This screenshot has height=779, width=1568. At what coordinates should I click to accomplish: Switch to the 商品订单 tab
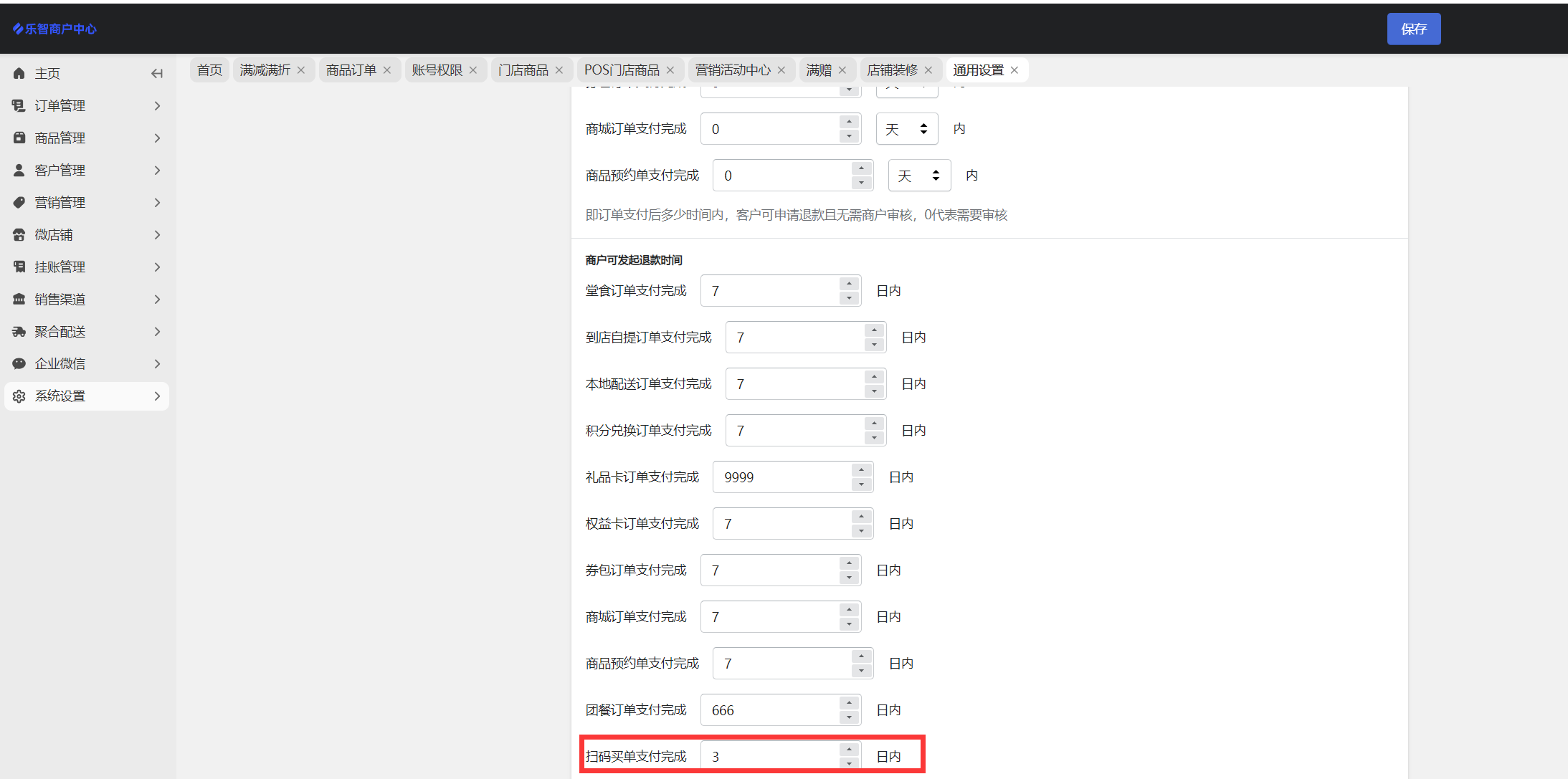click(x=351, y=70)
